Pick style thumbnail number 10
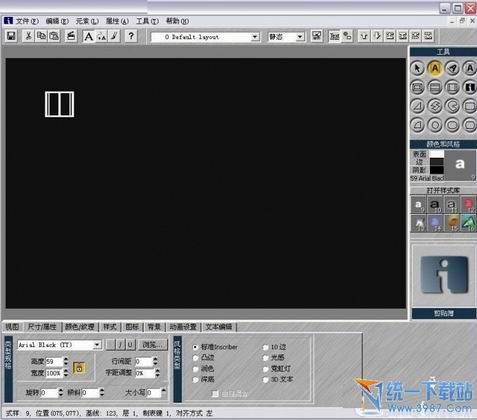Screen dimensions: 477x420 point(435,205)
